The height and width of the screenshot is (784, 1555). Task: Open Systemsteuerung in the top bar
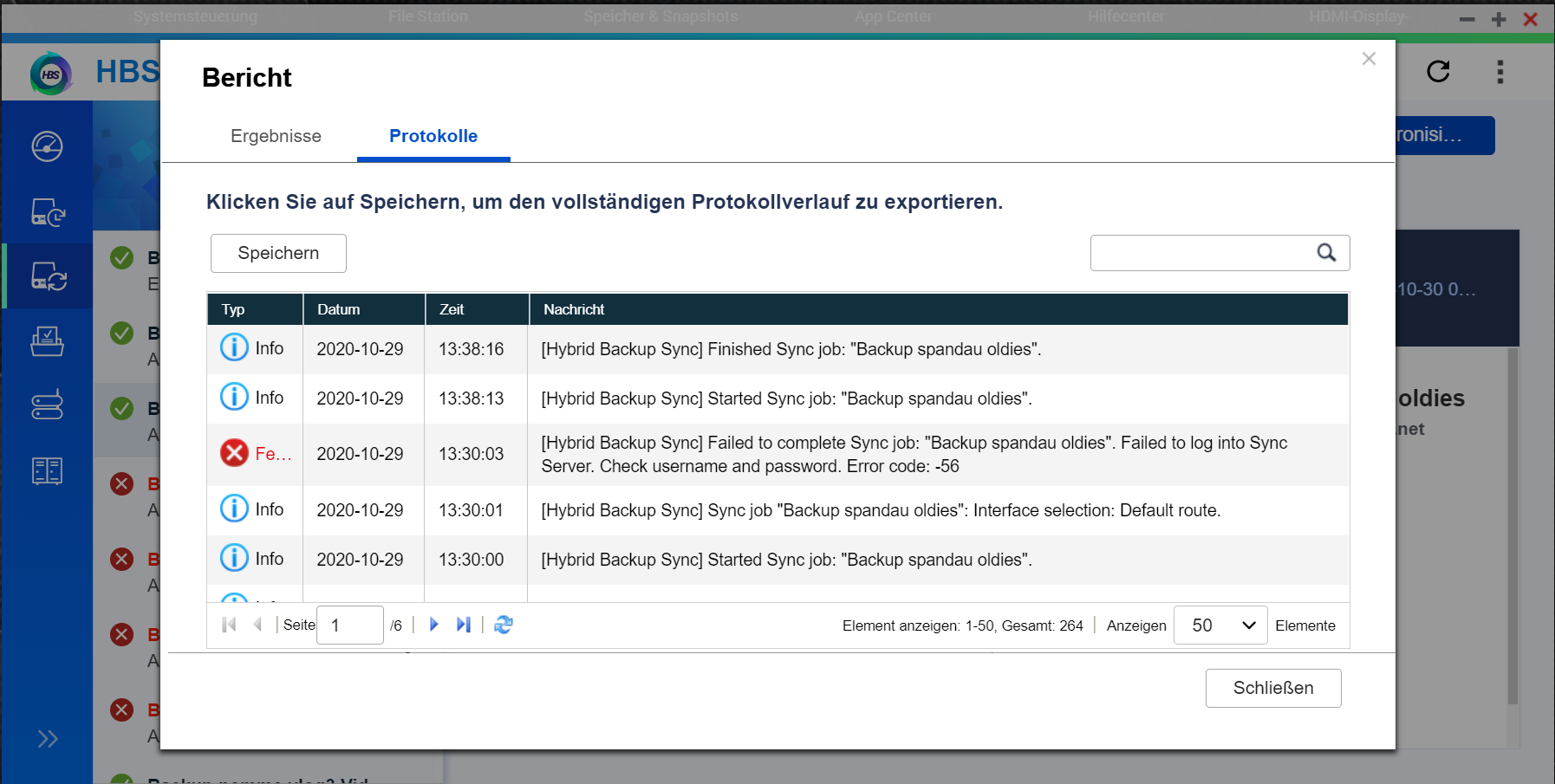(x=195, y=16)
